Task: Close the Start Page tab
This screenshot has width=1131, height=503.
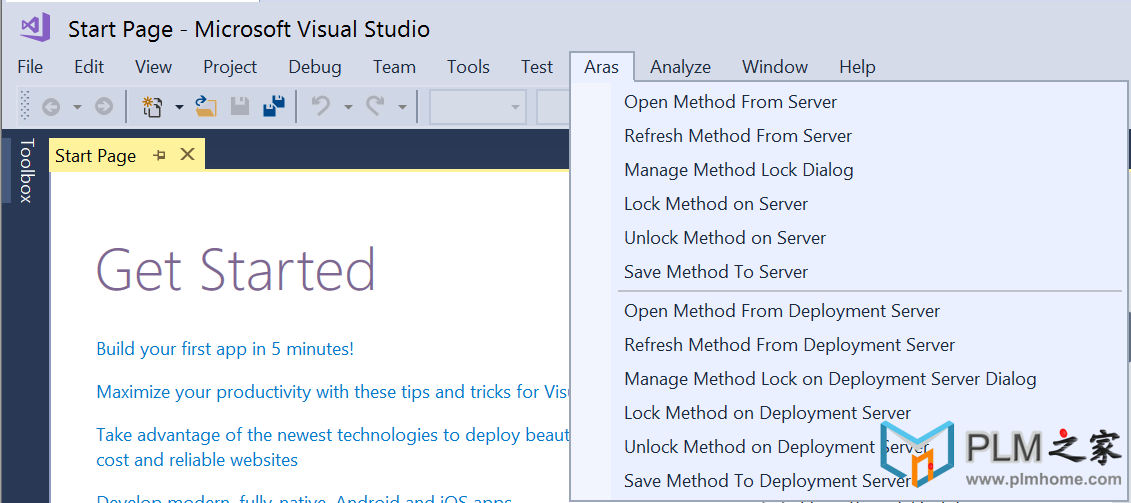Action: (187, 154)
